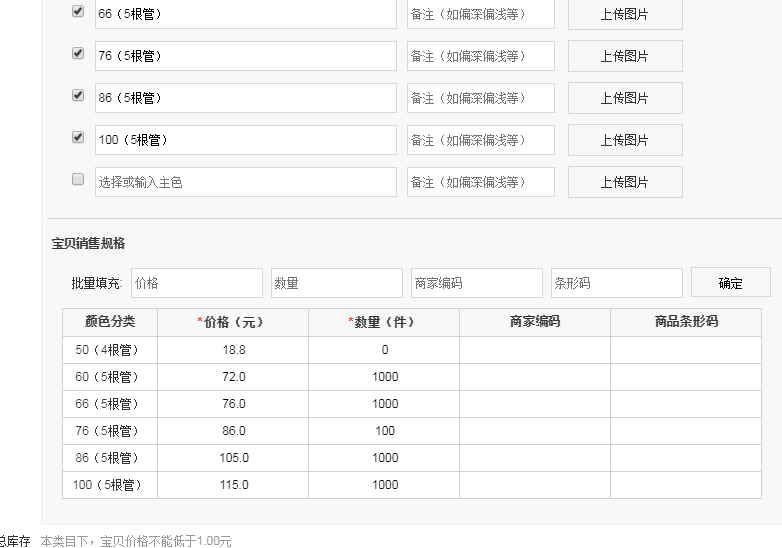Image resolution: width=782 pixels, height=548 pixels.
Task: Edit the price 18.8 for 50（4根管）
Action: (x=233, y=350)
